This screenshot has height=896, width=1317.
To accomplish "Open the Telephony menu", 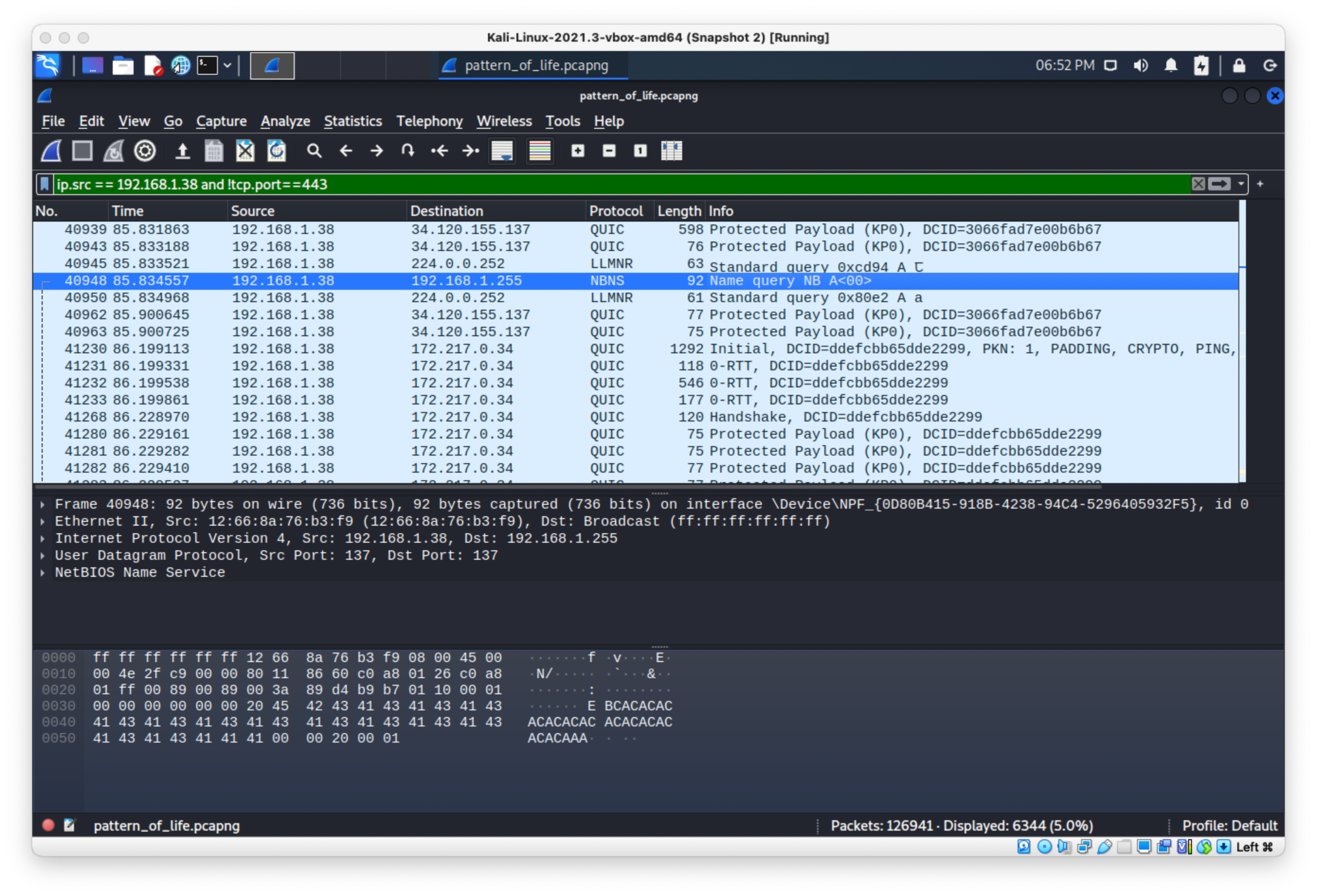I will 429,121.
